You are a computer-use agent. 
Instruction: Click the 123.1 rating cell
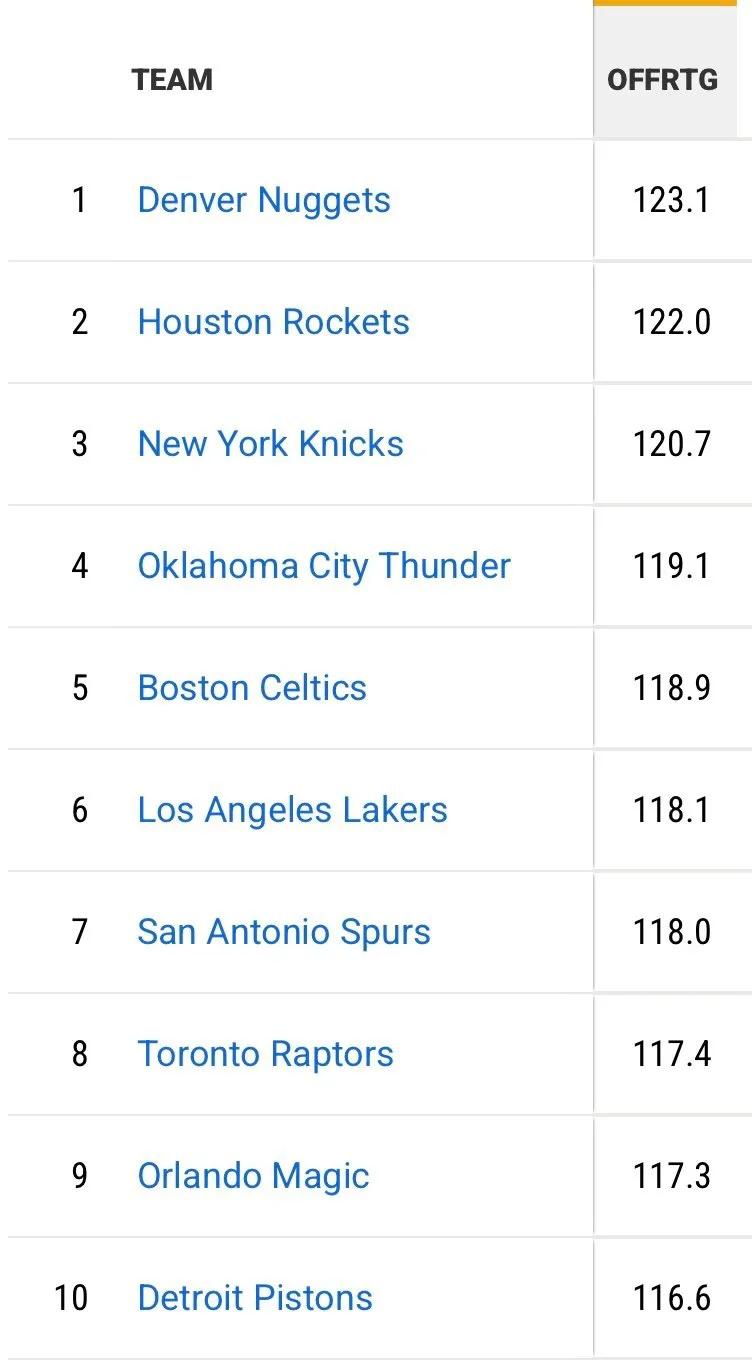[x=671, y=200]
